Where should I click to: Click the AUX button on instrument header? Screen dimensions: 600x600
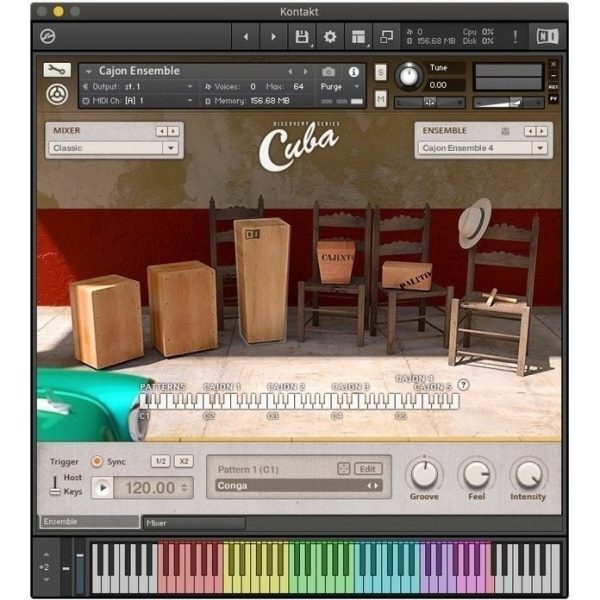point(553,87)
